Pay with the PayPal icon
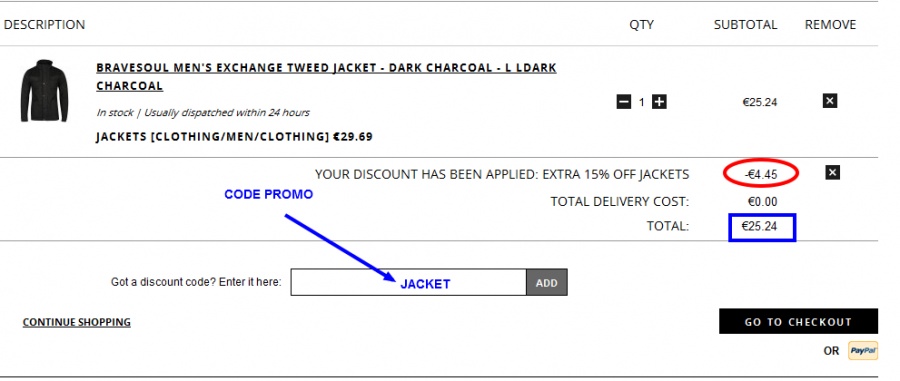Viewport: 900px width, 381px height. point(863,351)
